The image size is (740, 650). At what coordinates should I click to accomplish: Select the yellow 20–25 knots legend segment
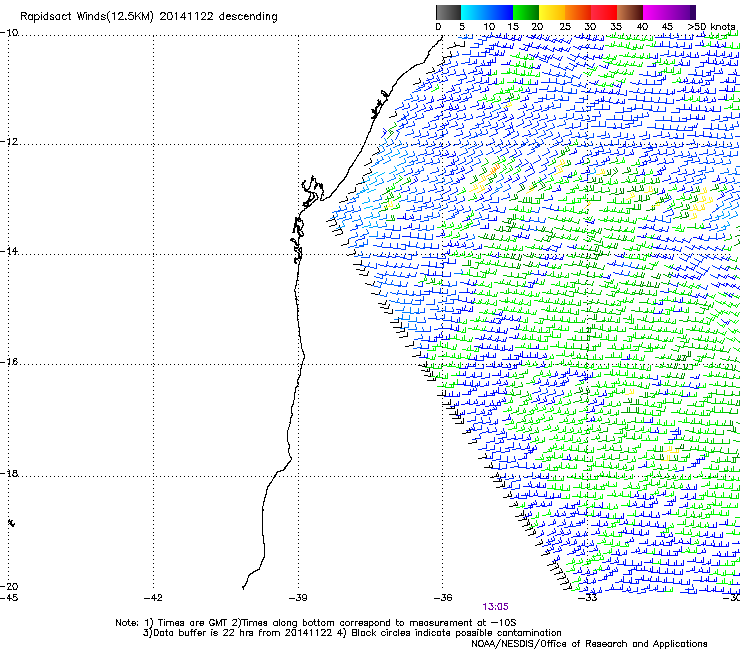tap(552, 12)
